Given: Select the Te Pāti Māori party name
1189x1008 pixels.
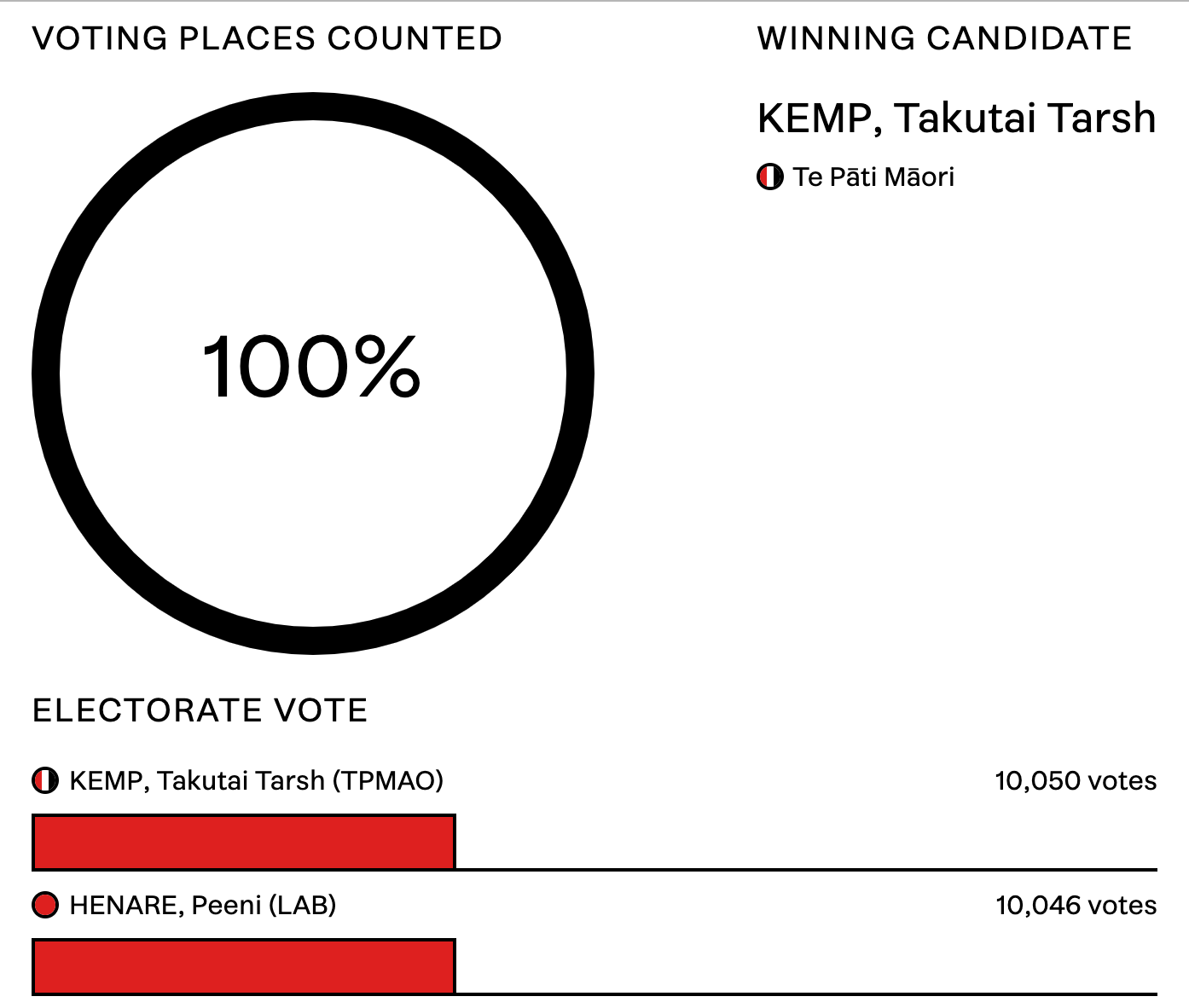Looking at the screenshot, I should click(873, 177).
